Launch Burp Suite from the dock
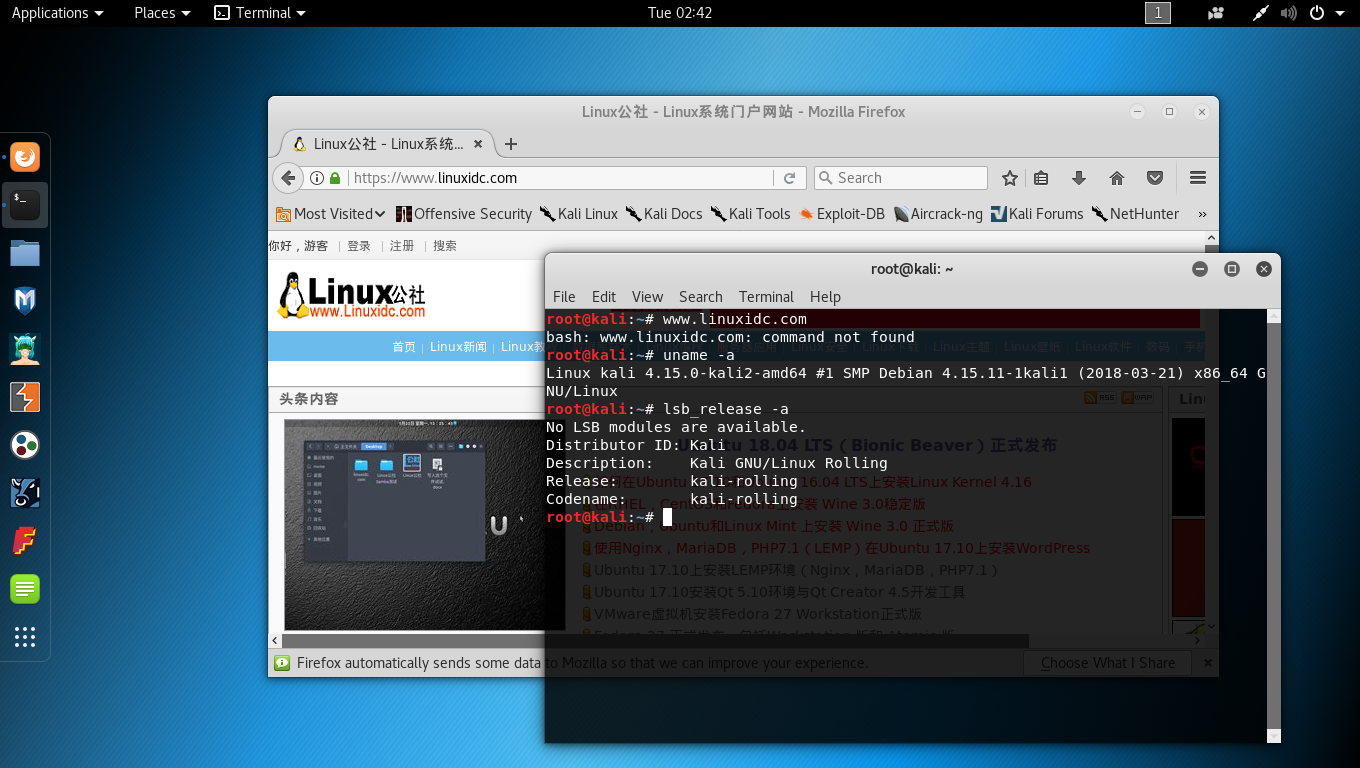Image resolution: width=1360 pixels, height=768 pixels. coord(25,397)
